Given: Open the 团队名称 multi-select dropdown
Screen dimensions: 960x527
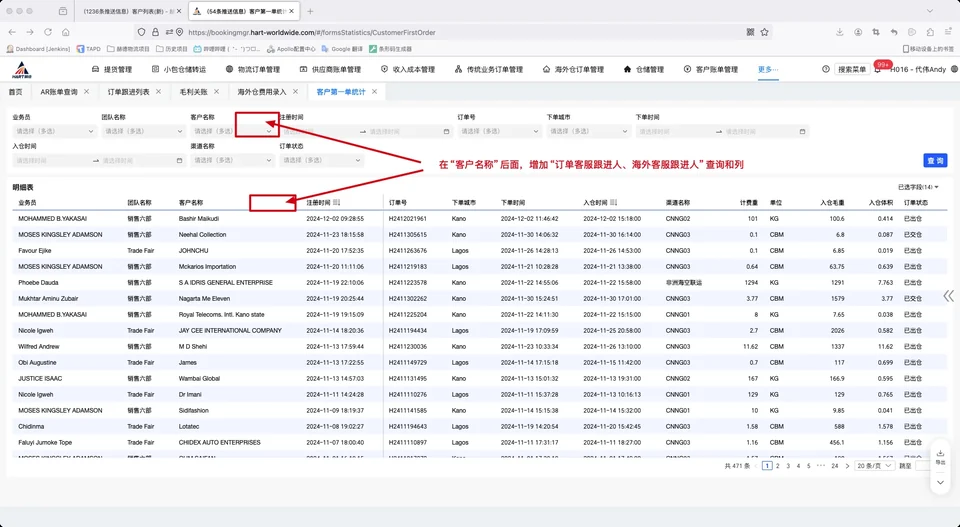Looking at the screenshot, I should [143, 131].
